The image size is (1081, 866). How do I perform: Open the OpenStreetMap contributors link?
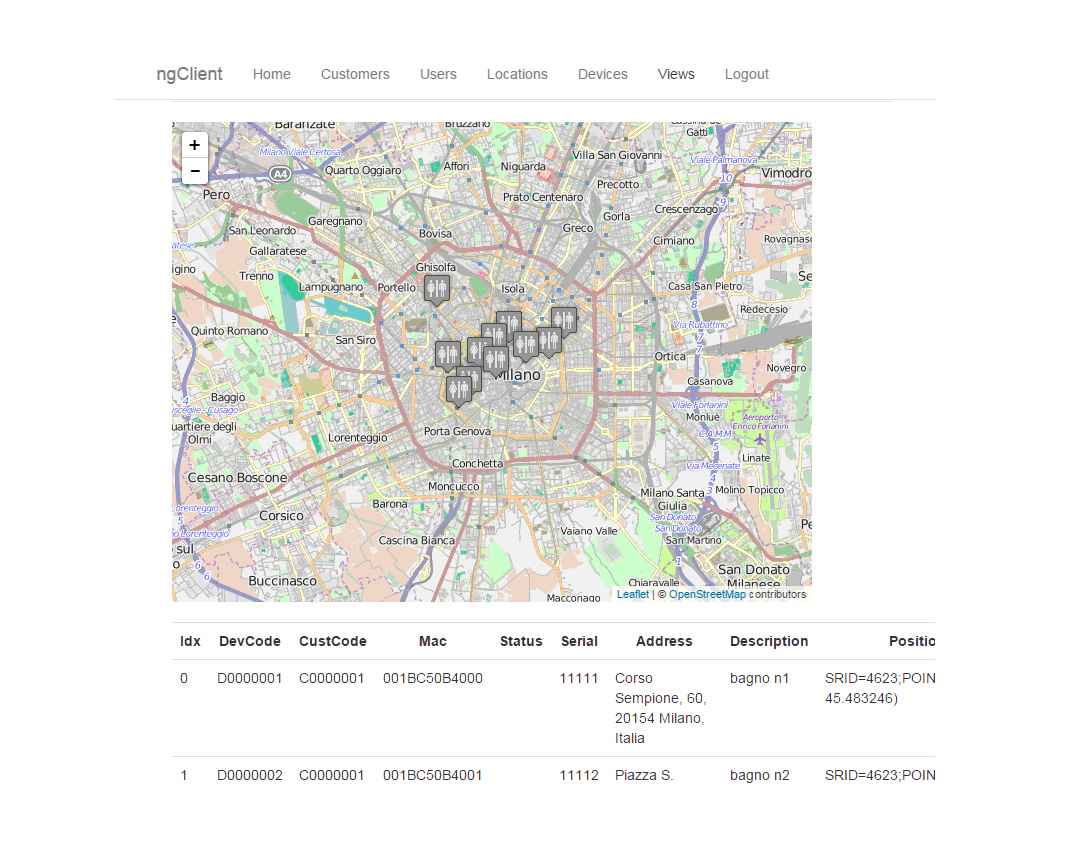(707, 594)
